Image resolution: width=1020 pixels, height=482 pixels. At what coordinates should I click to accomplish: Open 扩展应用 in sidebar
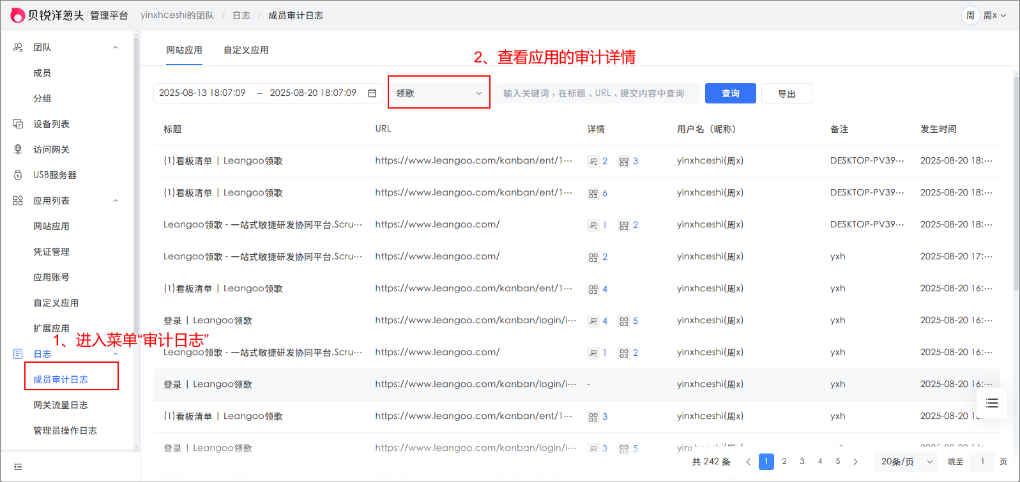pyautogui.click(x=51, y=328)
